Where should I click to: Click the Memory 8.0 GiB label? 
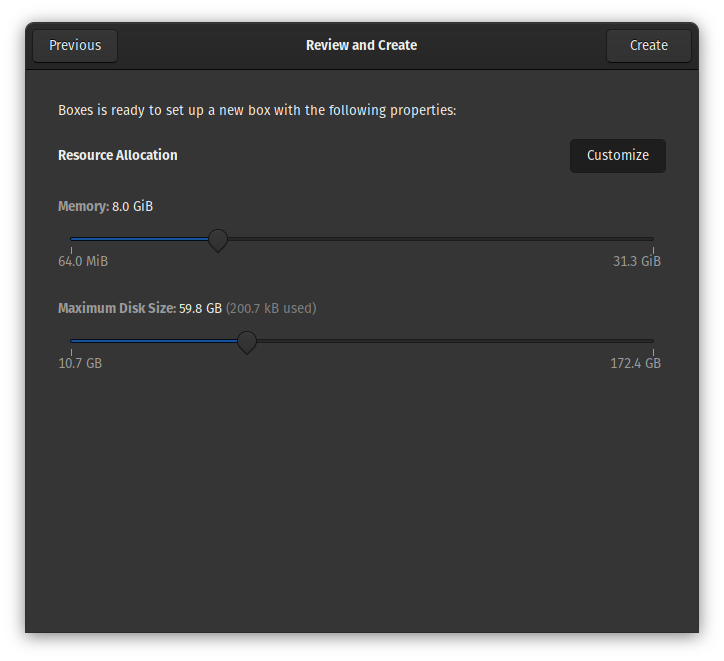pyautogui.click(x=105, y=206)
